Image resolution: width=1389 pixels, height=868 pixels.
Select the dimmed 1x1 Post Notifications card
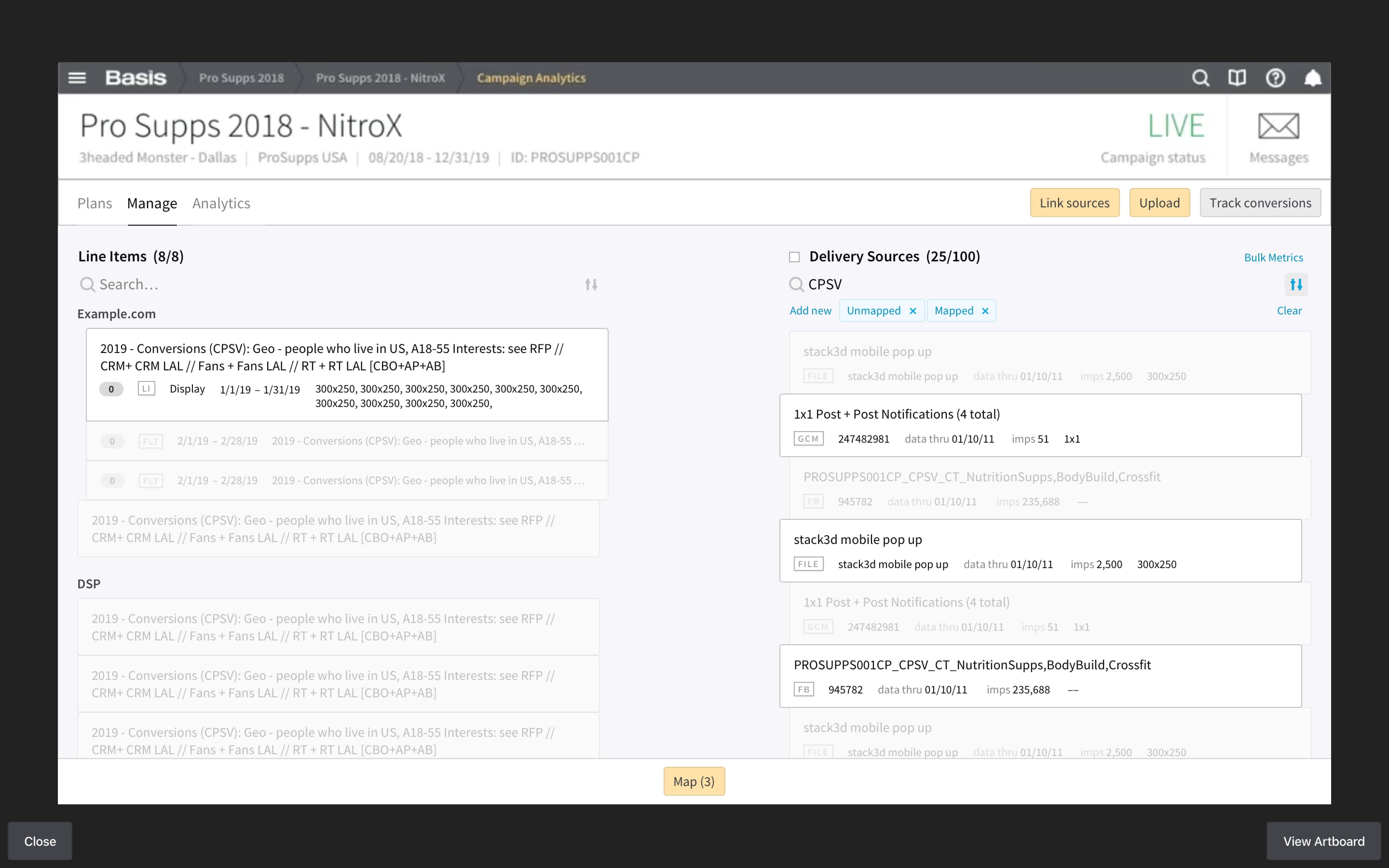pyautogui.click(x=1050, y=613)
